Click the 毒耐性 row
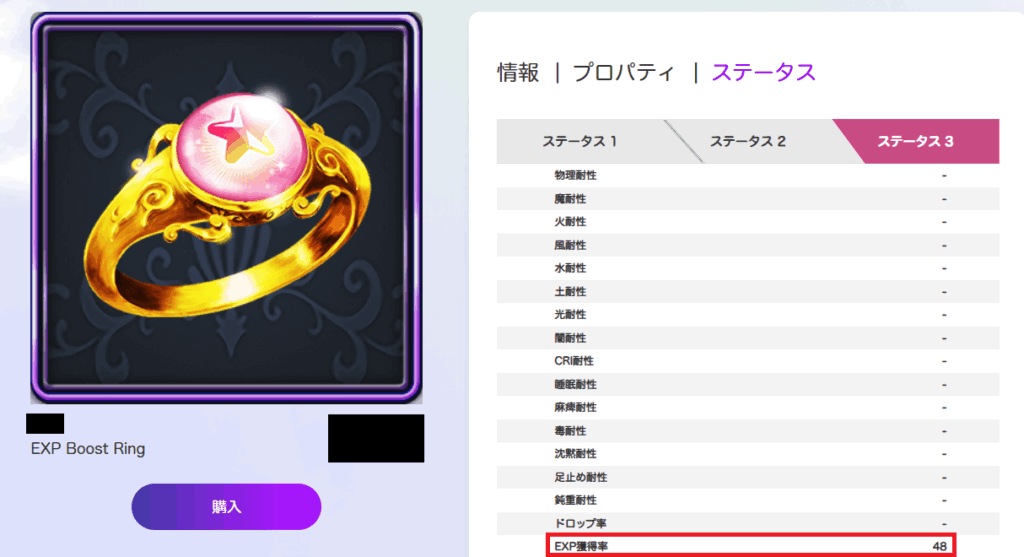 point(748,431)
